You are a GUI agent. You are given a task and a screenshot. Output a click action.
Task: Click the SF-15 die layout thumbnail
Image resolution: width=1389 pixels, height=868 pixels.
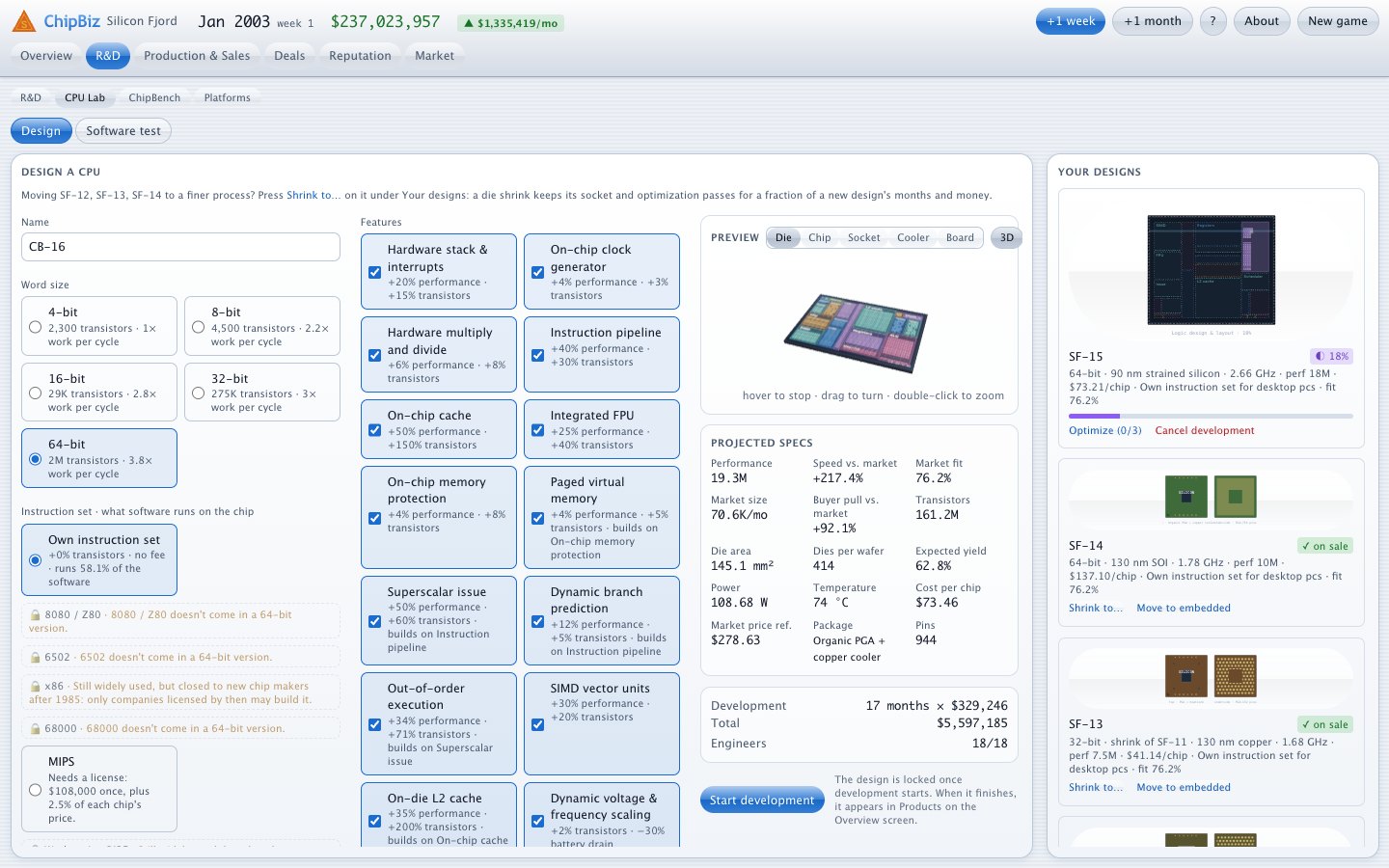pos(1211,270)
